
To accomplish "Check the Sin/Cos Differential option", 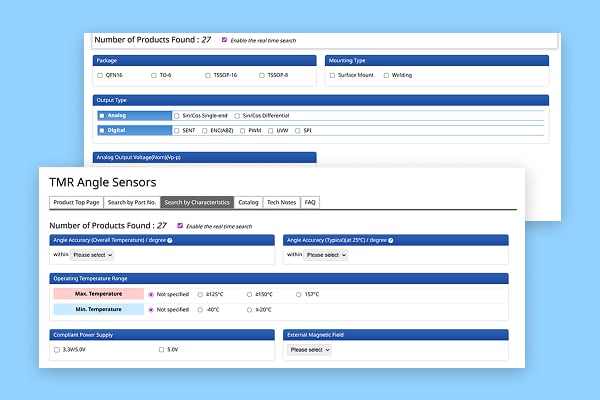I will (x=237, y=116).
